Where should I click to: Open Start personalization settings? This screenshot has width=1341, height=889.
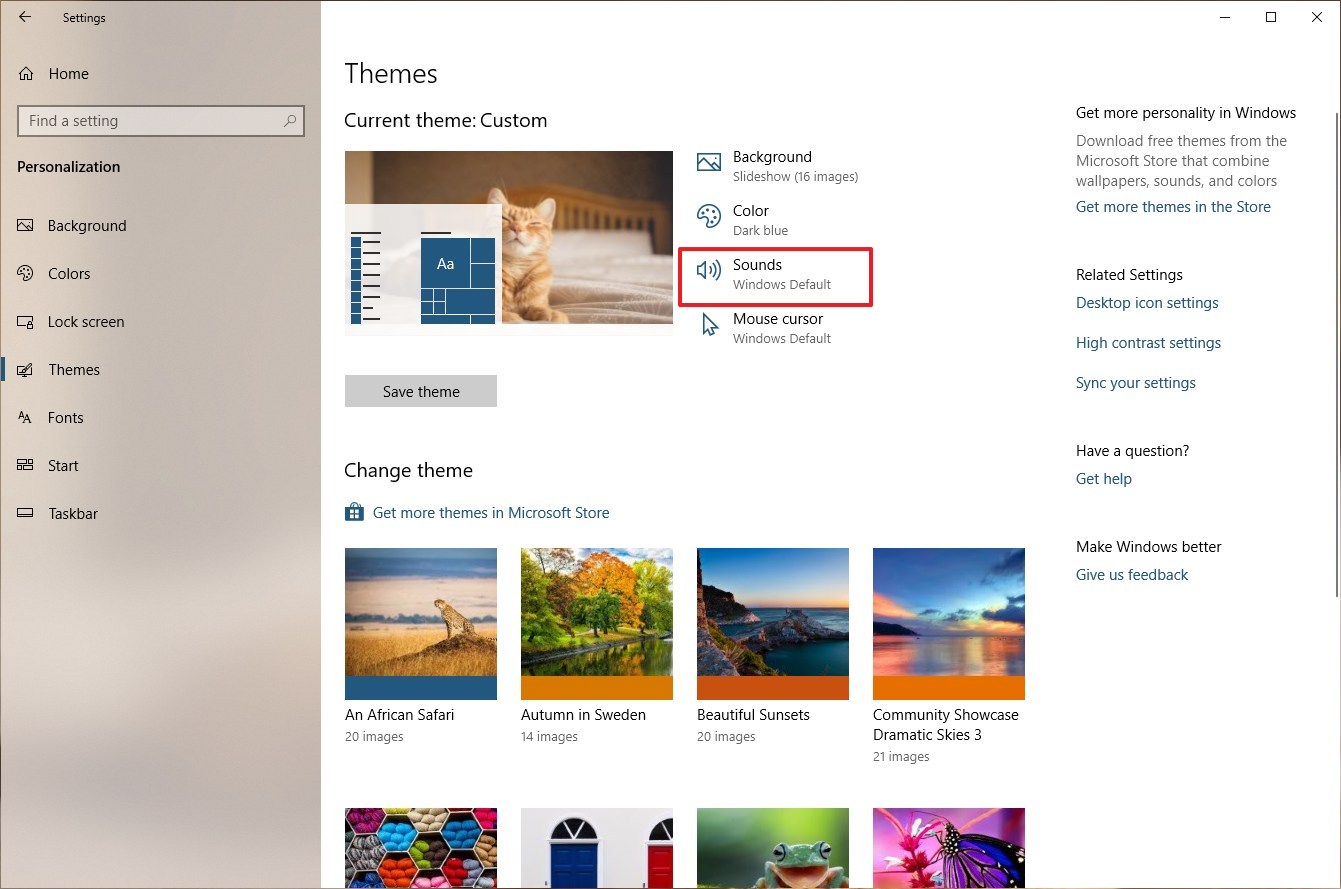(x=63, y=465)
